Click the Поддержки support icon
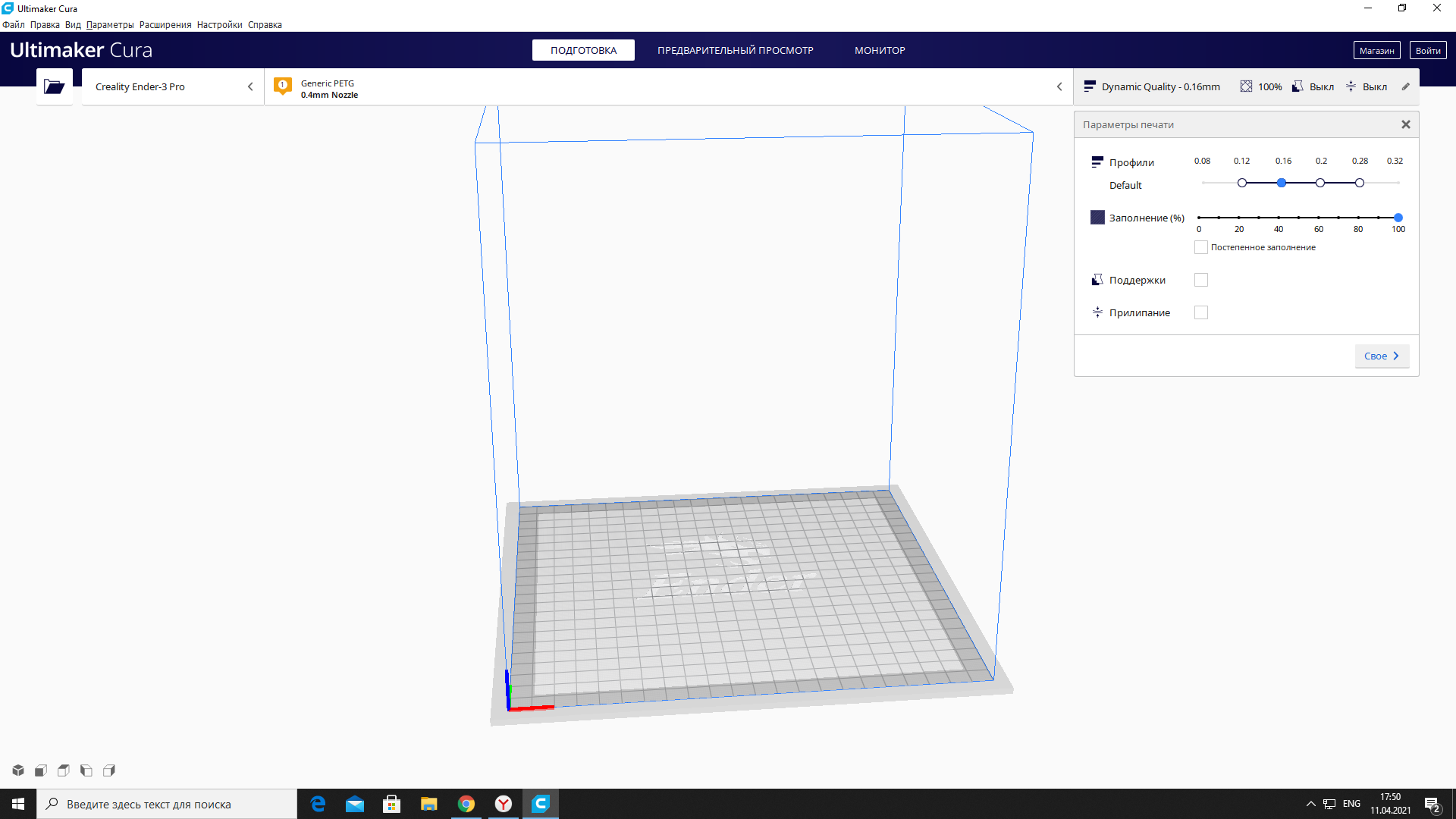The image size is (1456, 819). (x=1097, y=280)
